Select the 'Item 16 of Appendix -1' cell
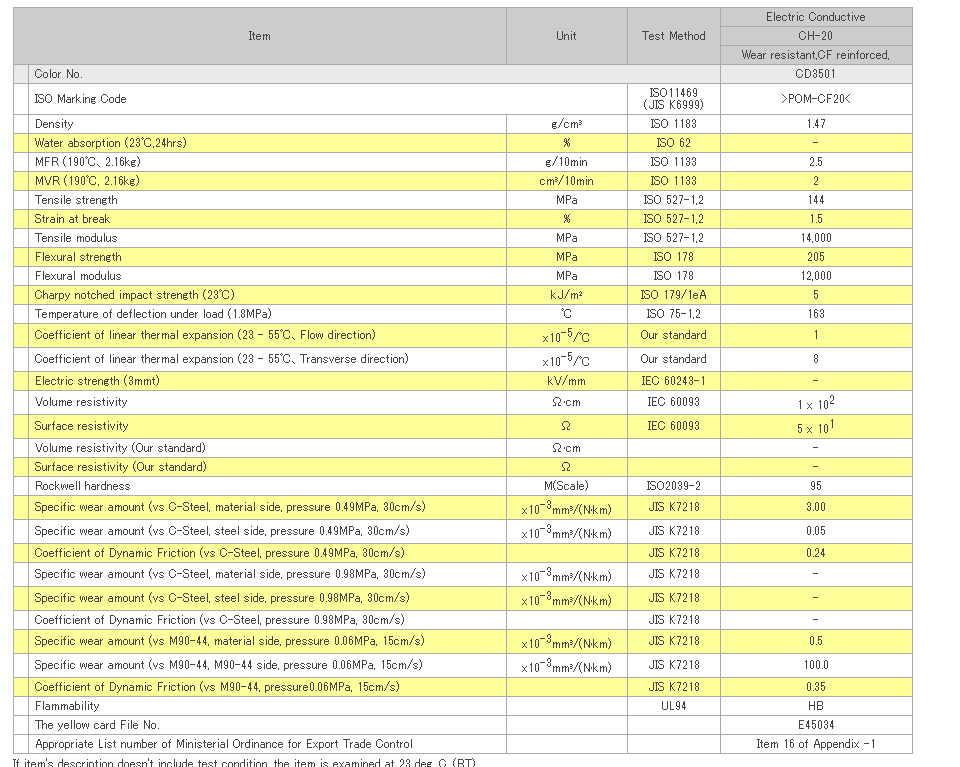This screenshot has height=767, width=960. (x=815, y=744)
